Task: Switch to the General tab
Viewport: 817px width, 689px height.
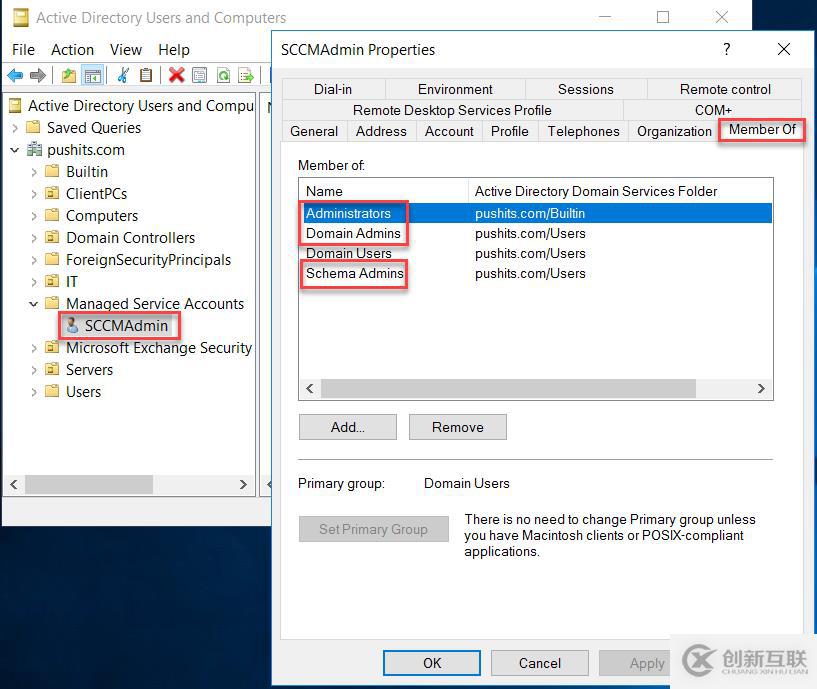Action: 314,131
